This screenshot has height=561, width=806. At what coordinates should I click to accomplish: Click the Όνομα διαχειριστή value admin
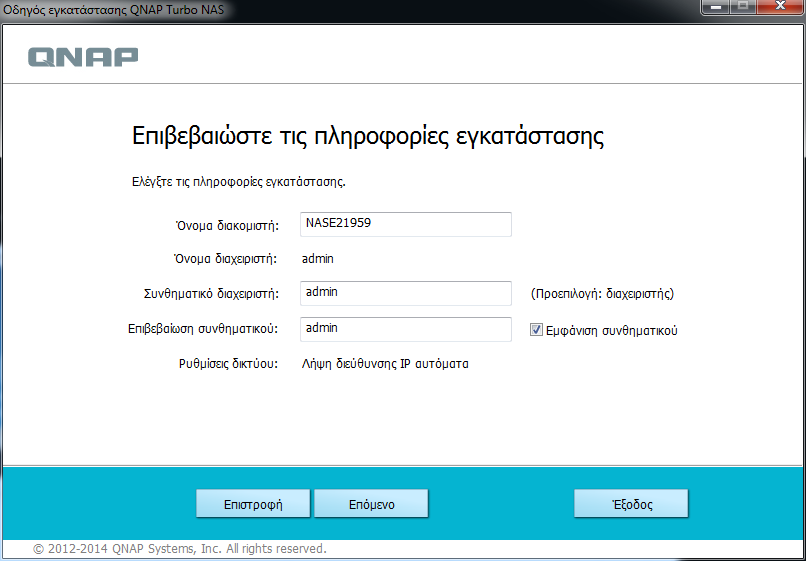(318, 259)
